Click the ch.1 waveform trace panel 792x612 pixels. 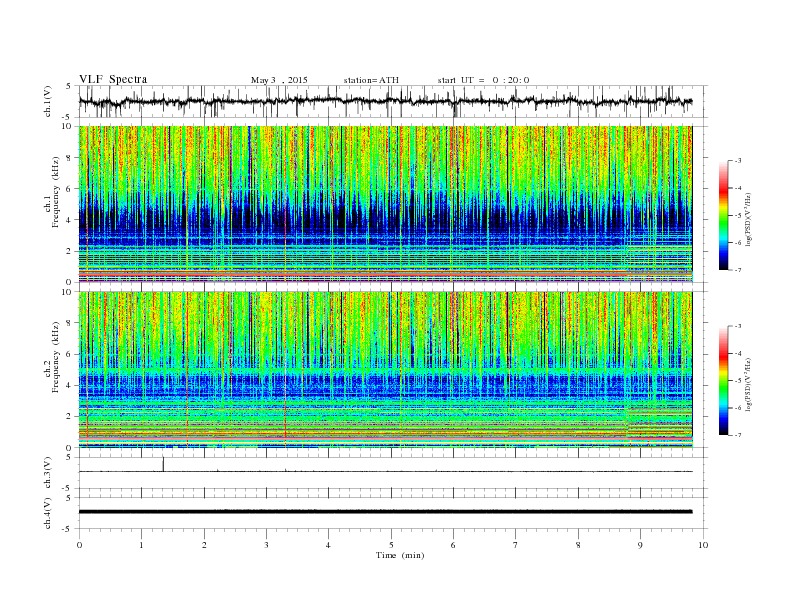pyautogui.click(x=393, y=101)
